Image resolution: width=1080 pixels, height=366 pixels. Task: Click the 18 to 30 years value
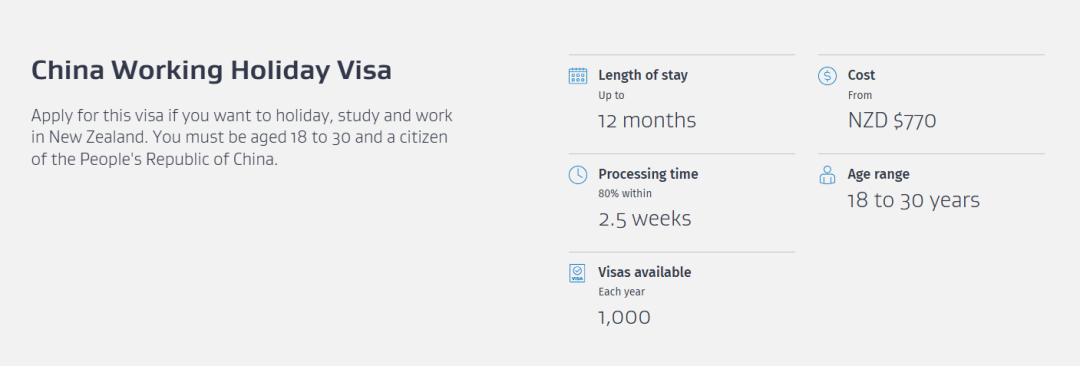[913, 201]
